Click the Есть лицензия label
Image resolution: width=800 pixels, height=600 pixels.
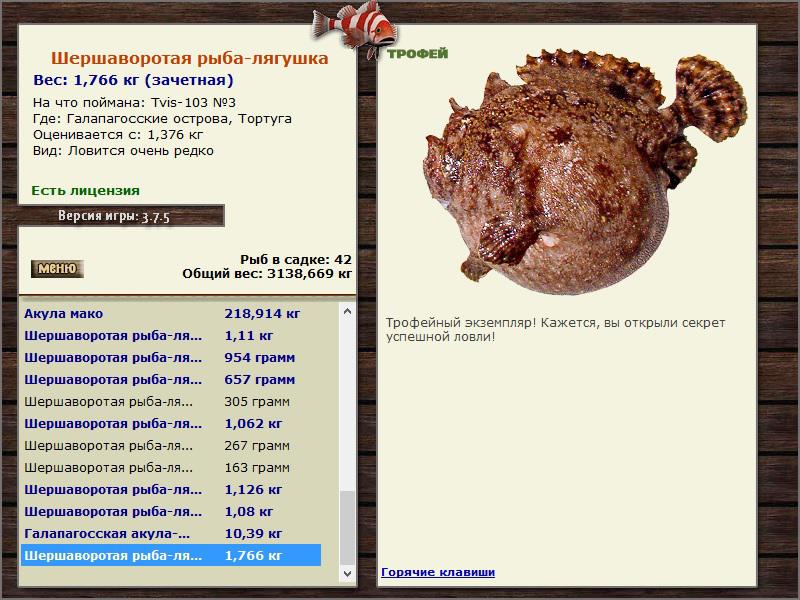85,191
